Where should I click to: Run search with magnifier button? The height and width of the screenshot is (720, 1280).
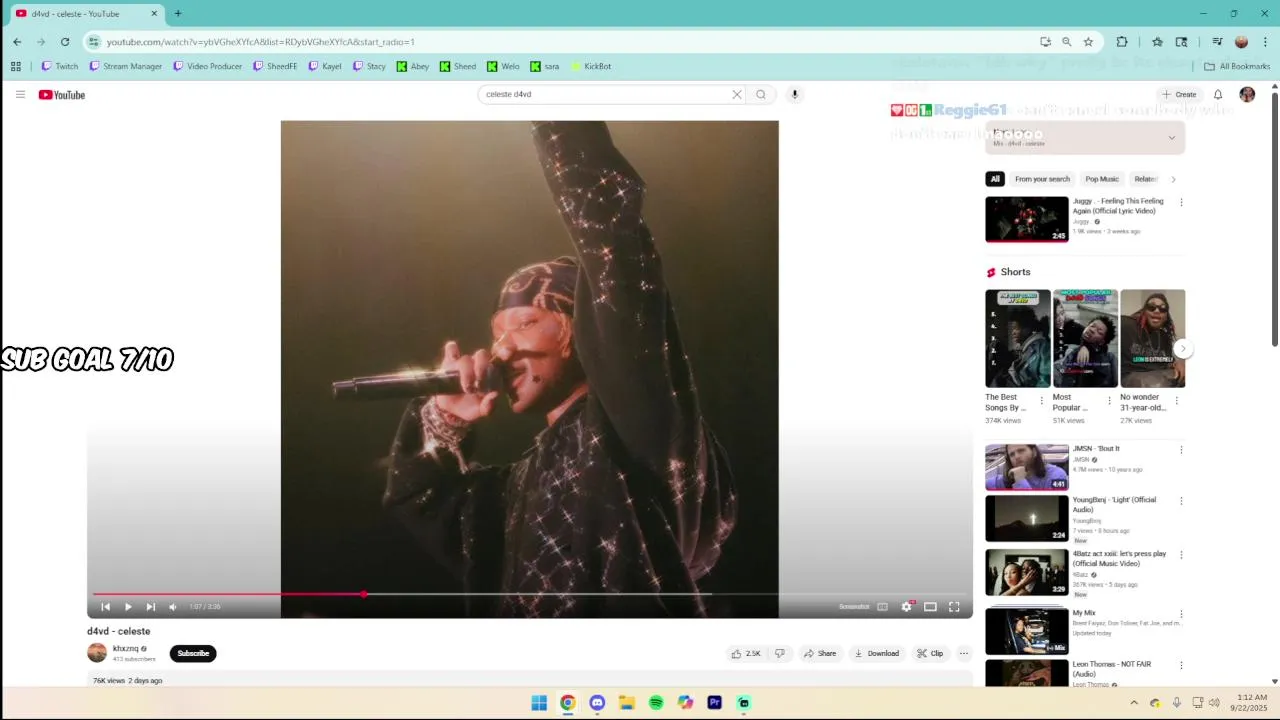tap(761, 94)
